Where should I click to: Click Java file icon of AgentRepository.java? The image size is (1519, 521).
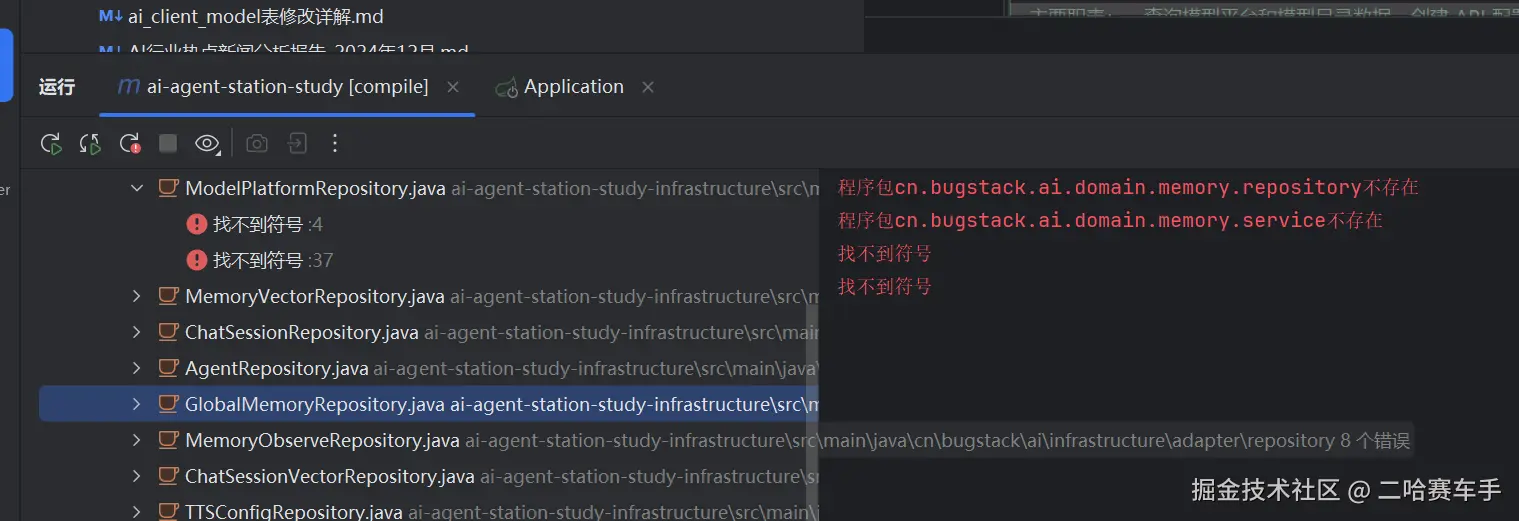point(168,368)
